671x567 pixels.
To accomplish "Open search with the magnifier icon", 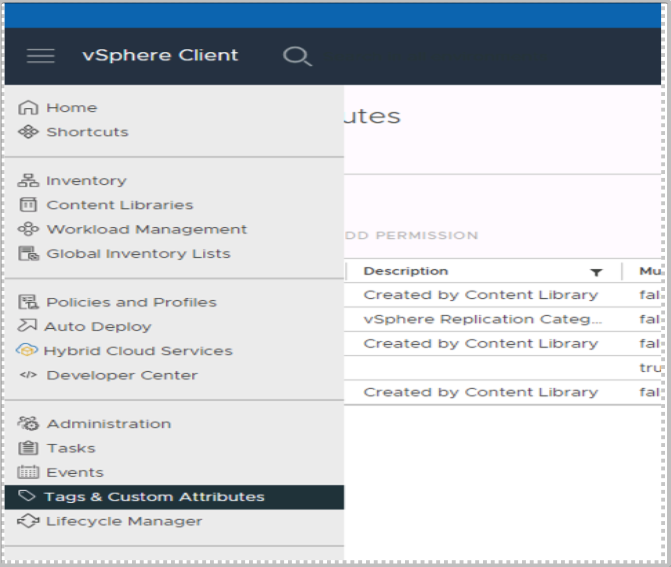I will click(297, 56).
